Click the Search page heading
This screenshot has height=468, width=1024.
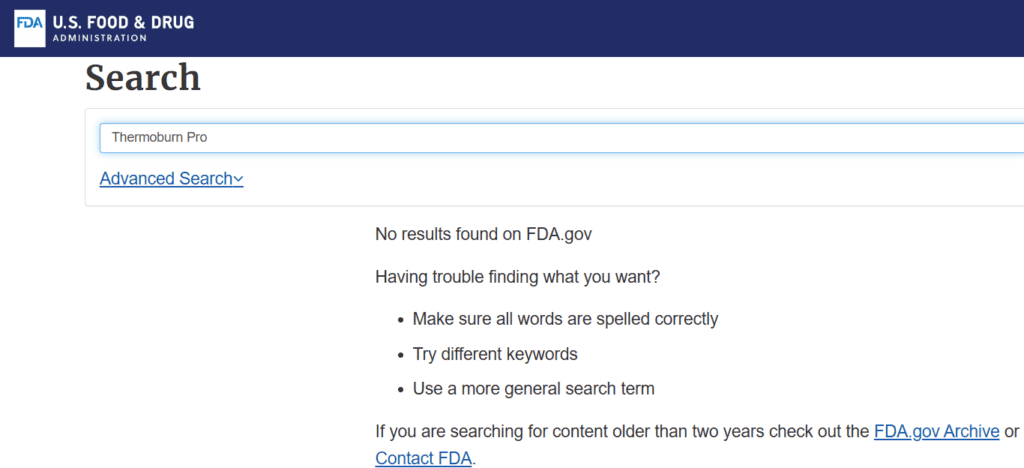coord(143,78)
